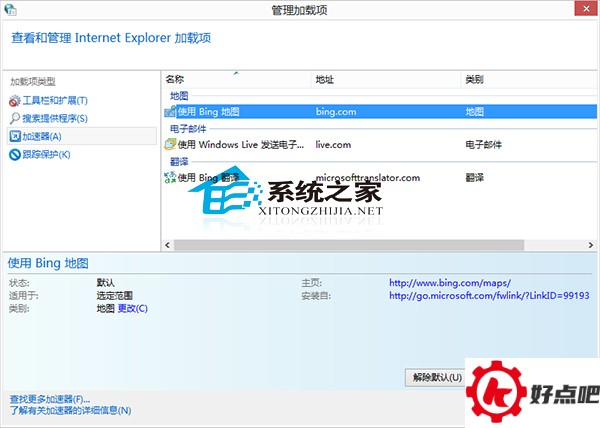Open 跟踪保护(K) add-on type

pos(46,155)
